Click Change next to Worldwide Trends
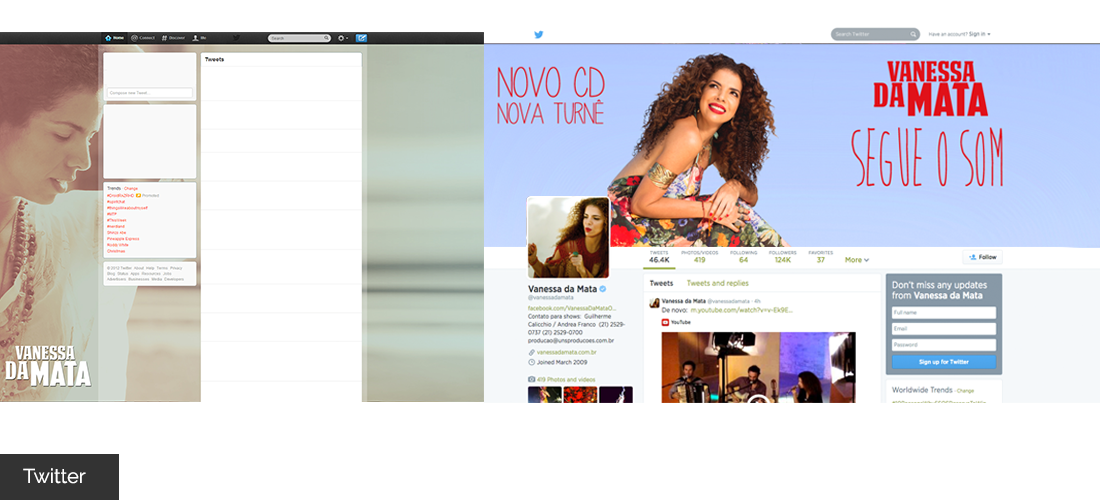The height and width of the screenshot is (500, 1100). click(965, 391)
